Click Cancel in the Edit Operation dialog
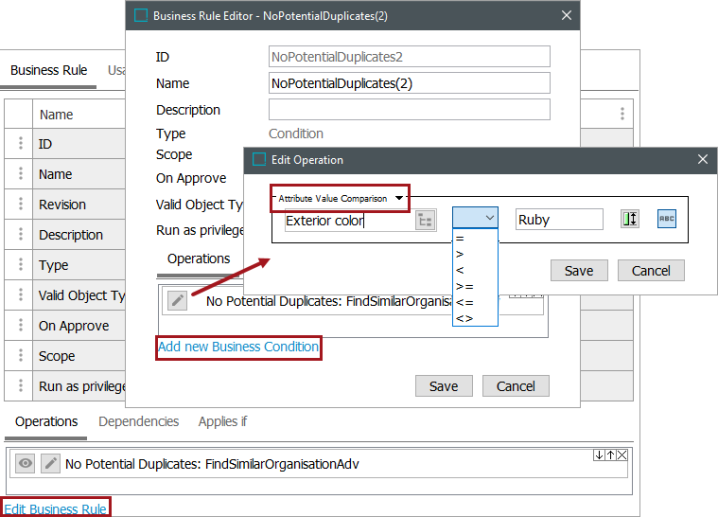 point(651,271)
